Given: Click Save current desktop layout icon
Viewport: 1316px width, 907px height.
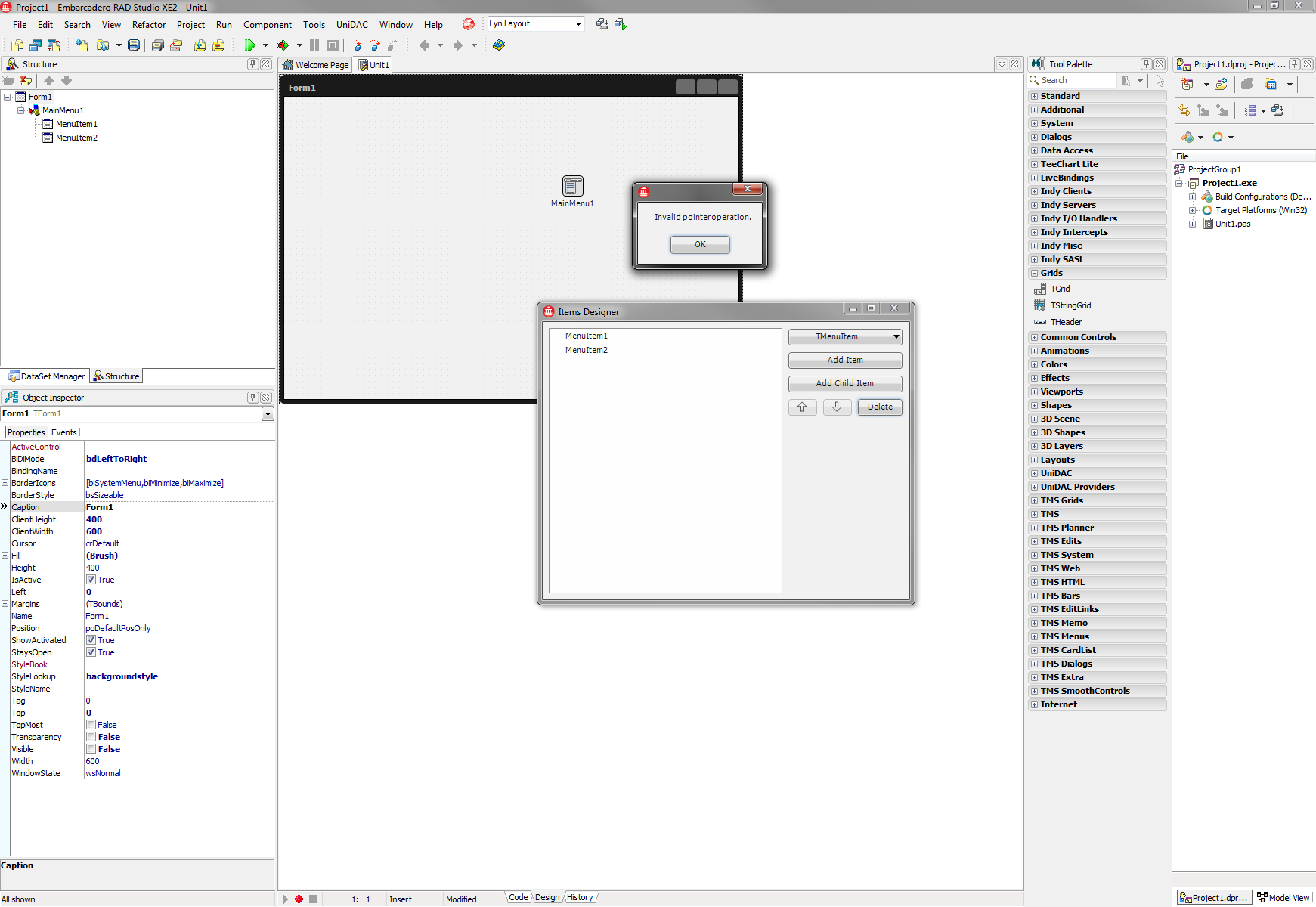Looking at the screenshot, I should point(602,24).
